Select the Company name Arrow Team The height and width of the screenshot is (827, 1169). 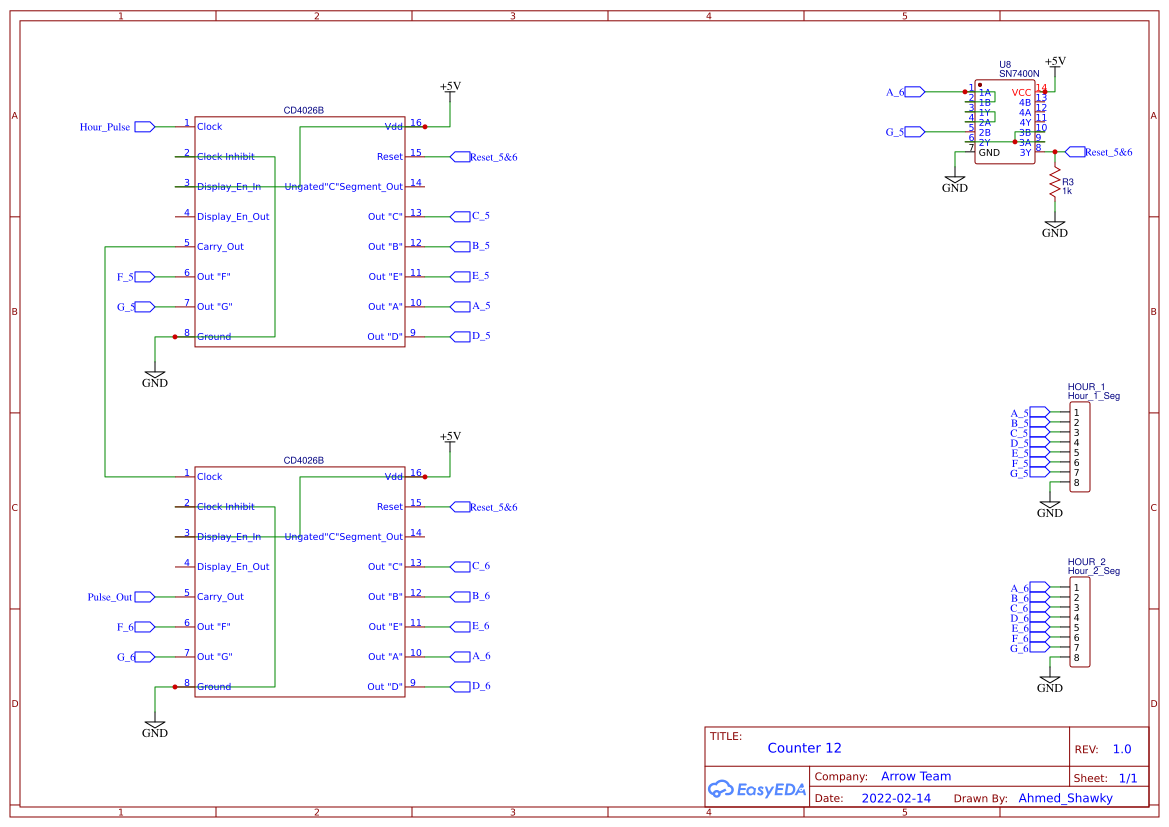[x=916, y=776]
